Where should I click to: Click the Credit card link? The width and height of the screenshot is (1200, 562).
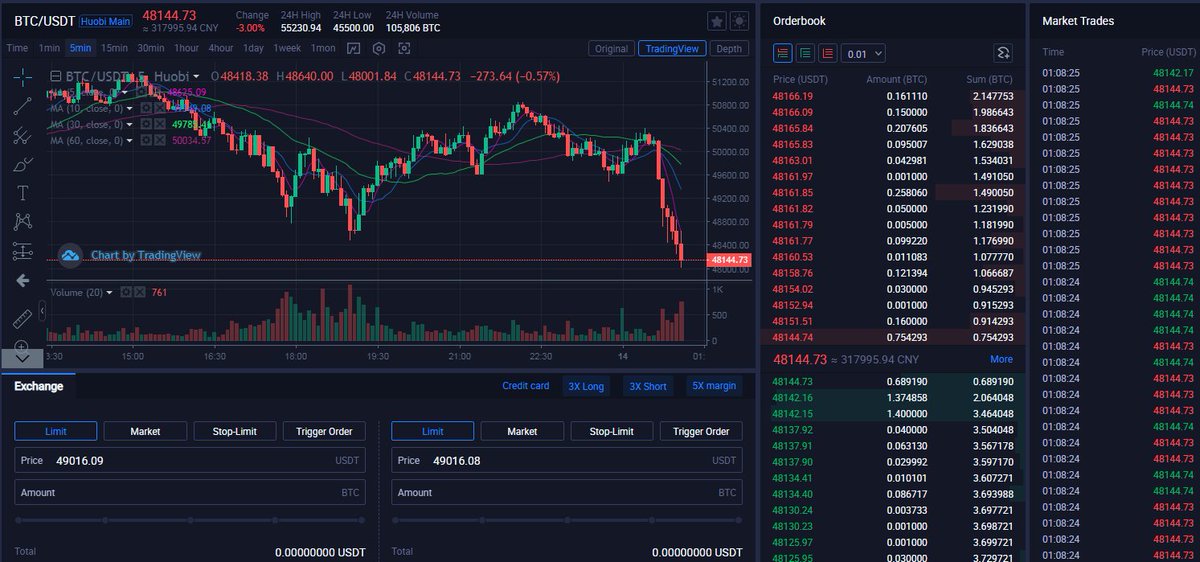coord(526,386)
